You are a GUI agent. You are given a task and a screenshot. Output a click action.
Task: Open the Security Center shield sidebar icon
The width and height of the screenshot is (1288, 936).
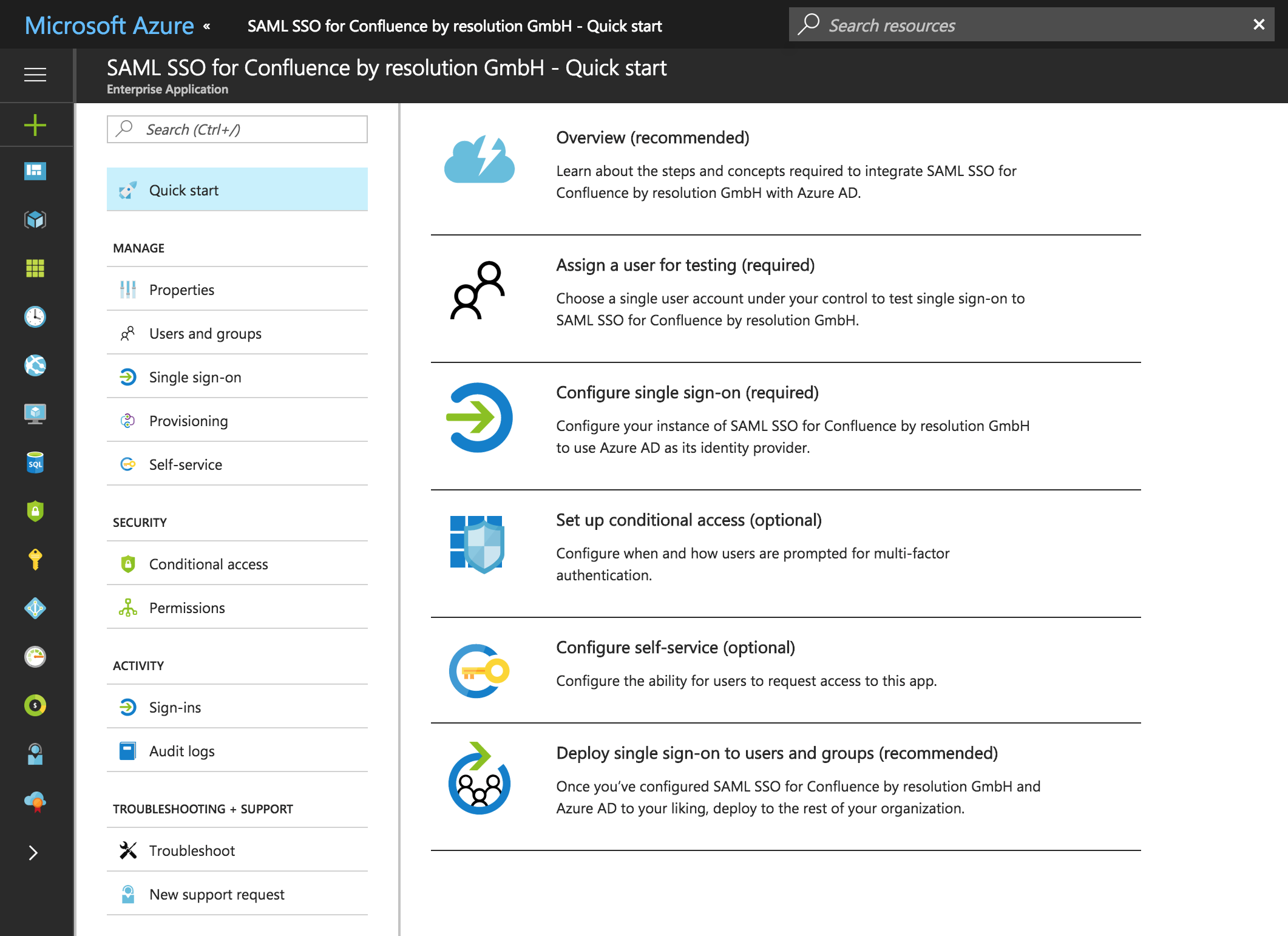35,511
